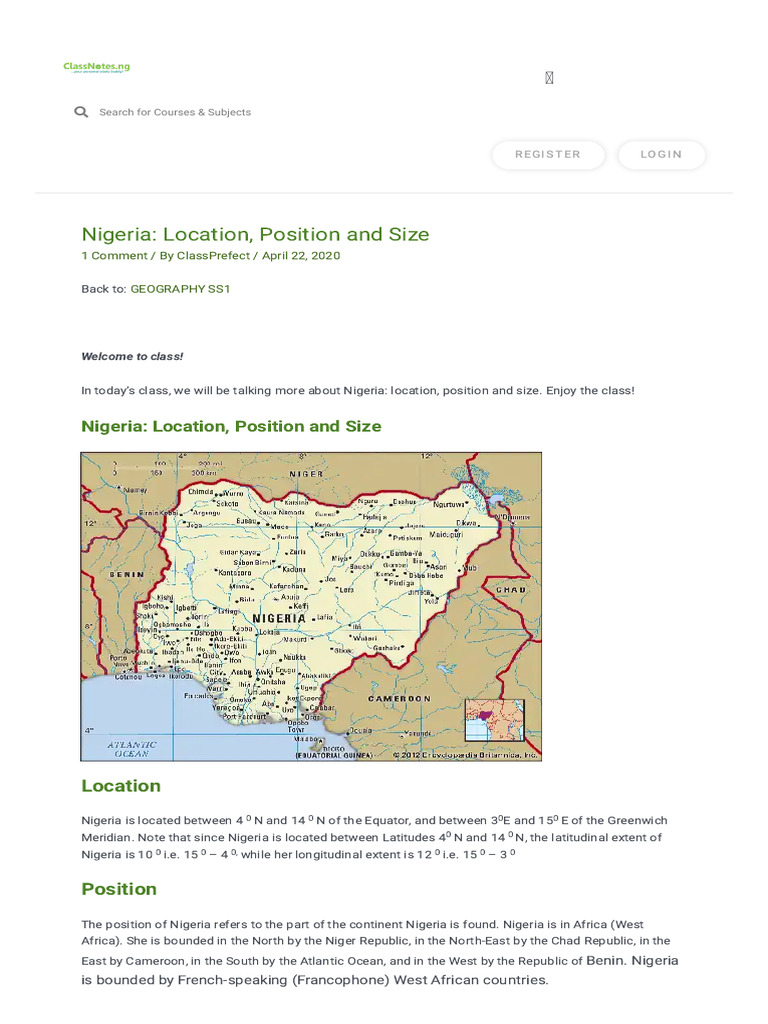Image resolution: width=768 pixels, height=1024 pixels.
Task: Click the Position section heading
Action: click(119, 889)
